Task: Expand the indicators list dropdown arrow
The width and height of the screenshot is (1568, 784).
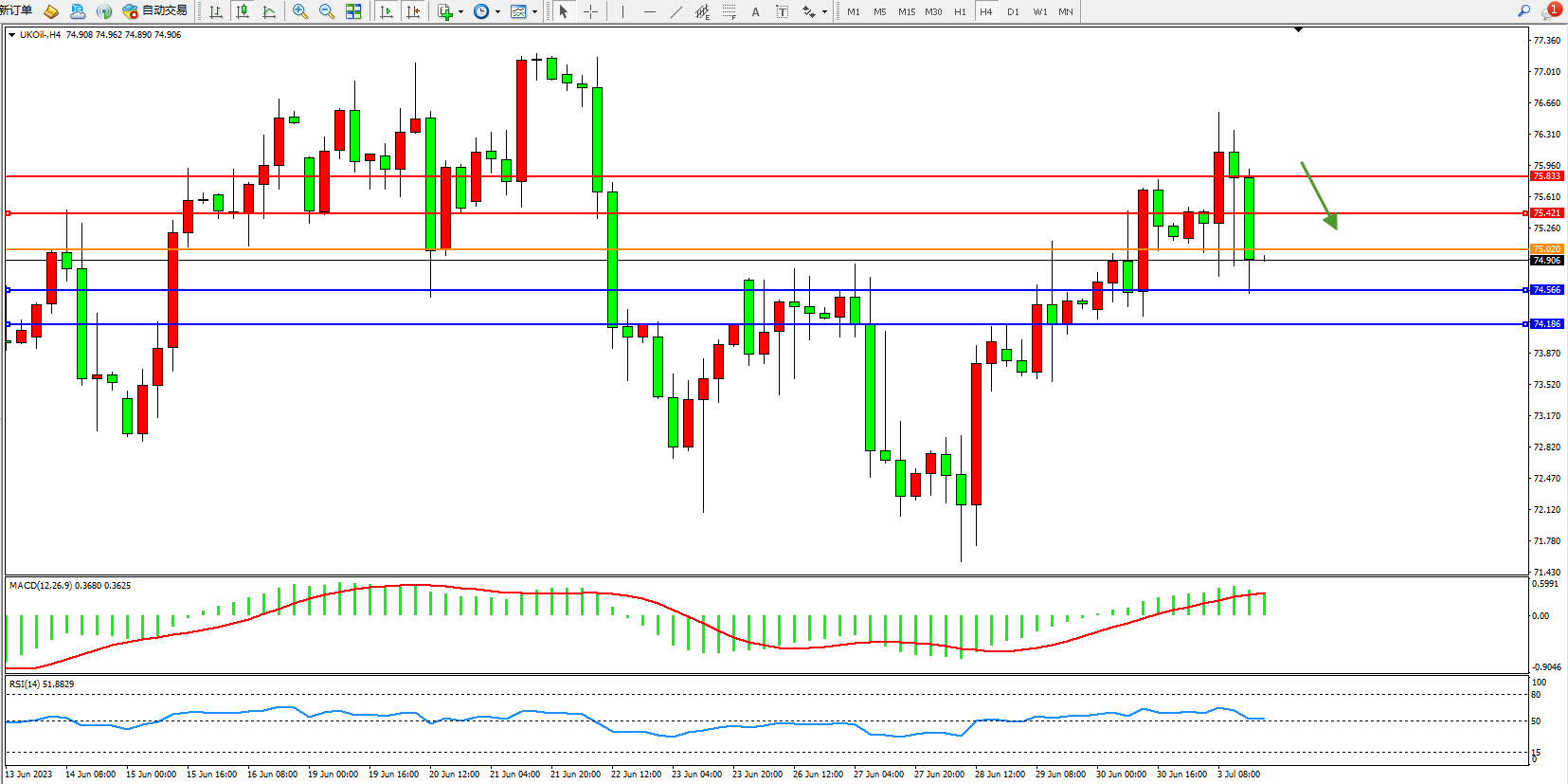Action: coord(460,11)
